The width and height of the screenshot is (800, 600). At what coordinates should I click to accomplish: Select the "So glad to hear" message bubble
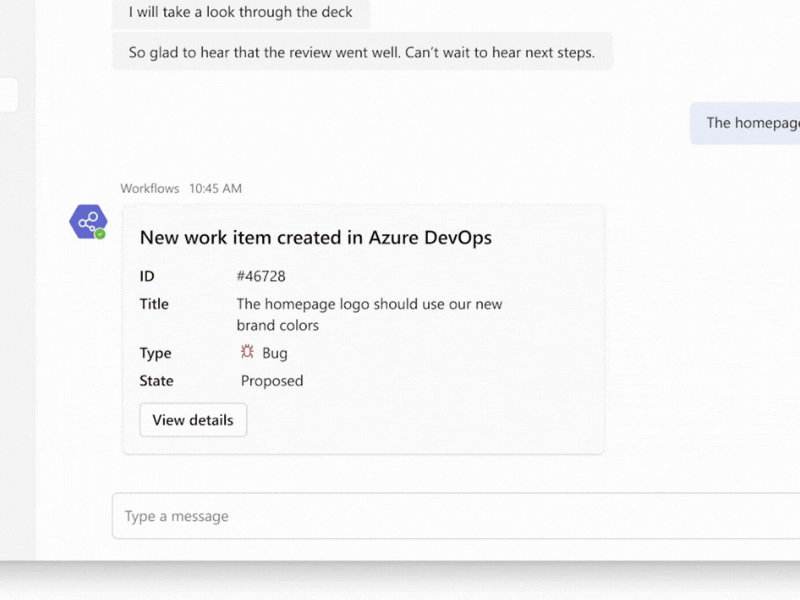pos(361,52)
